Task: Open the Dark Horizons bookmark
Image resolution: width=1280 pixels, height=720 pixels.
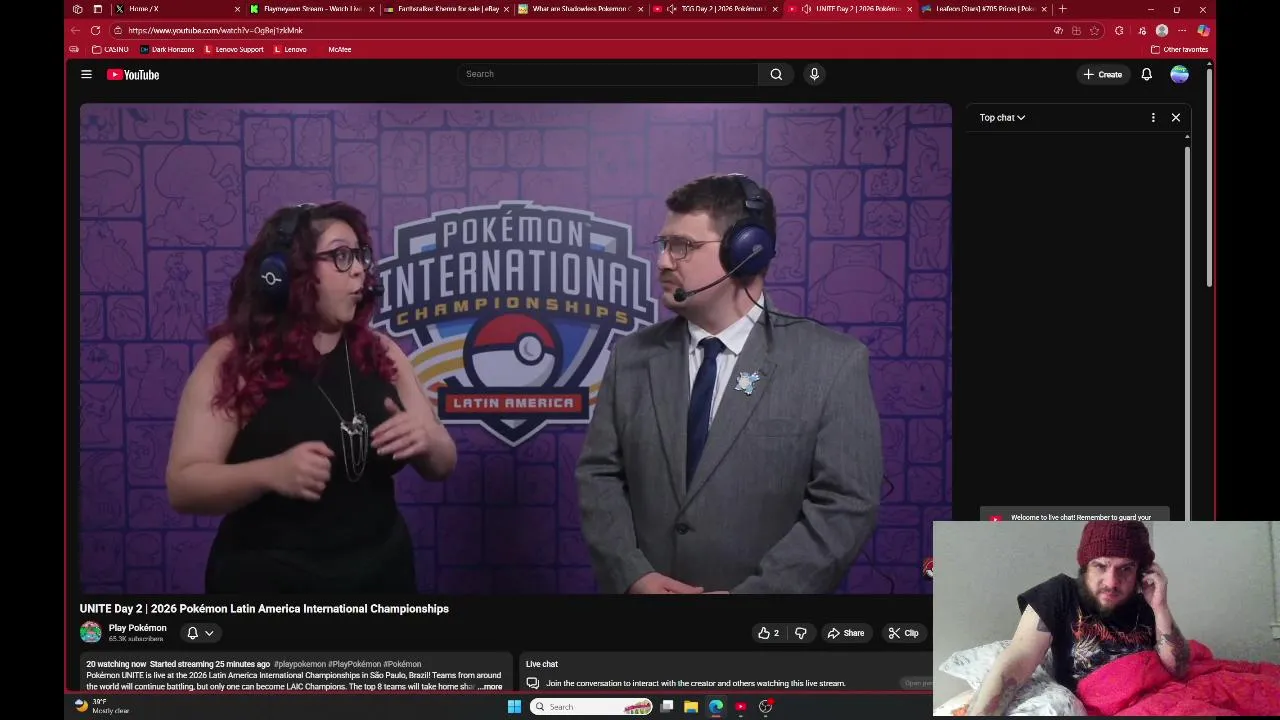Action: (168, 49)
